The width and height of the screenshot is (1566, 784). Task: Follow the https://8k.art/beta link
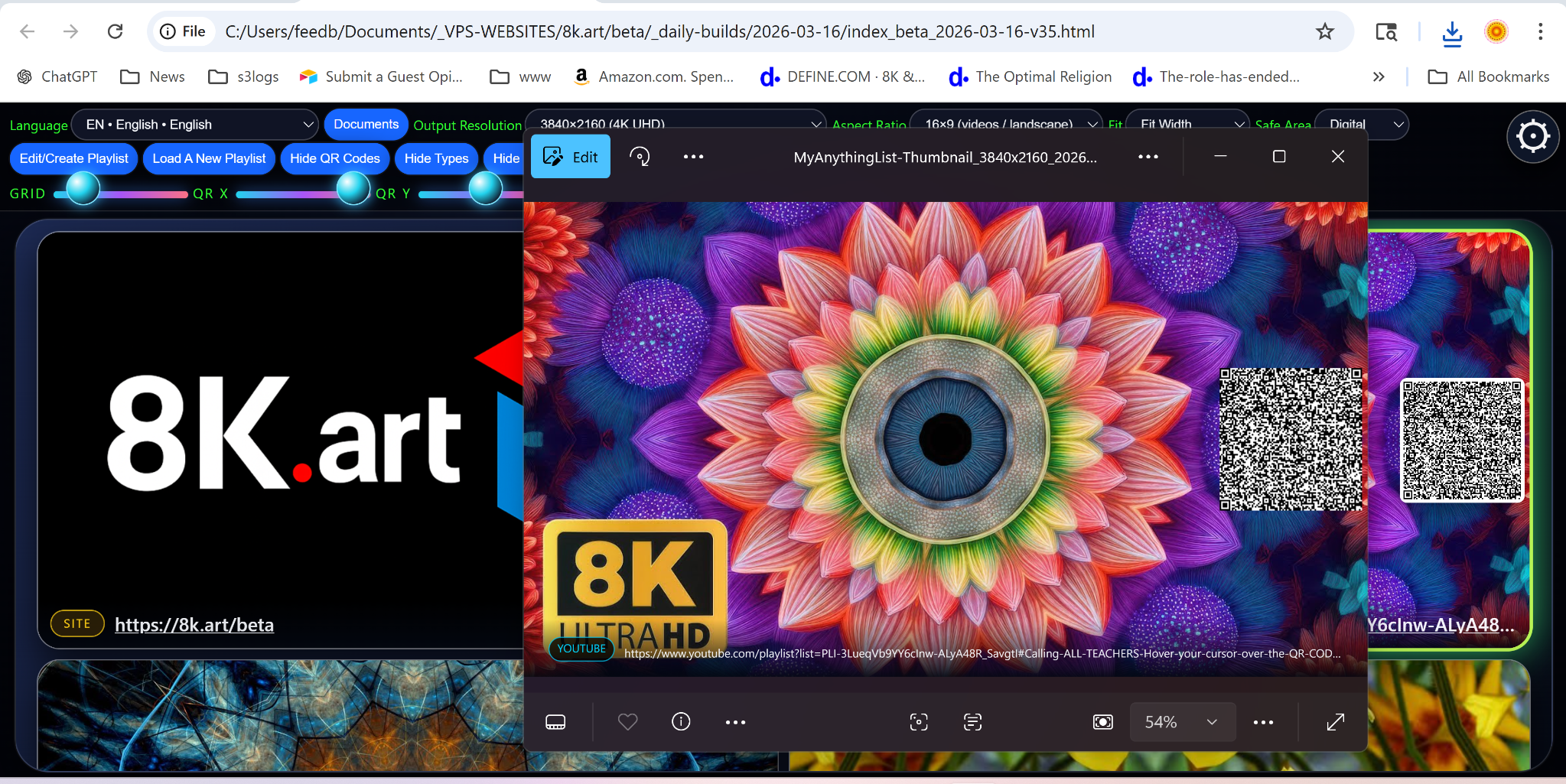point(194,625)
